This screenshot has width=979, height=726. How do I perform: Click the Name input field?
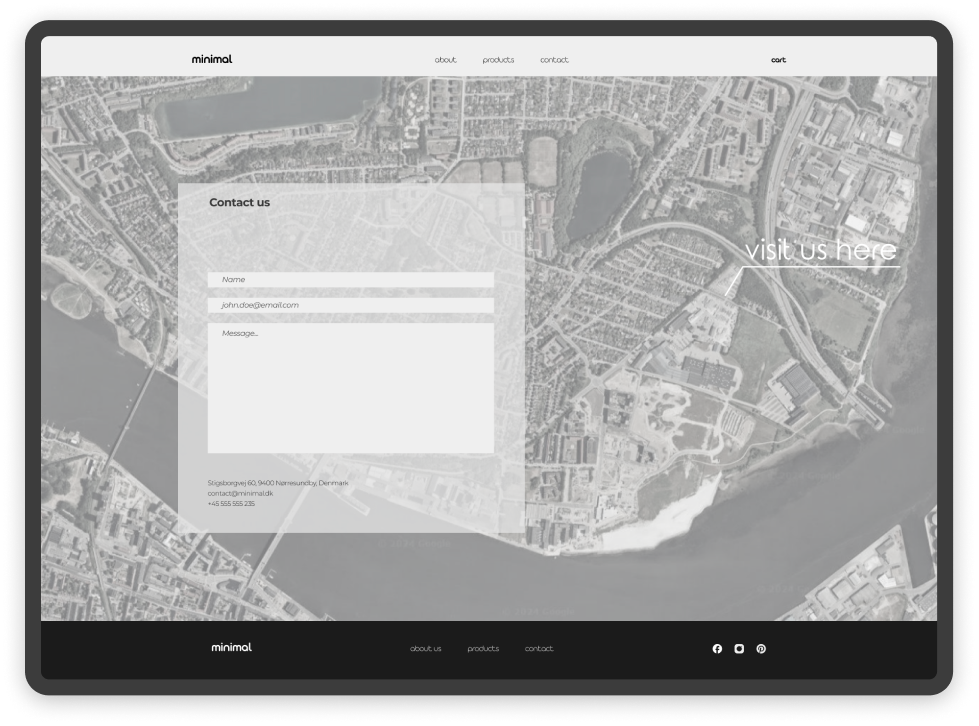(350, 279)
